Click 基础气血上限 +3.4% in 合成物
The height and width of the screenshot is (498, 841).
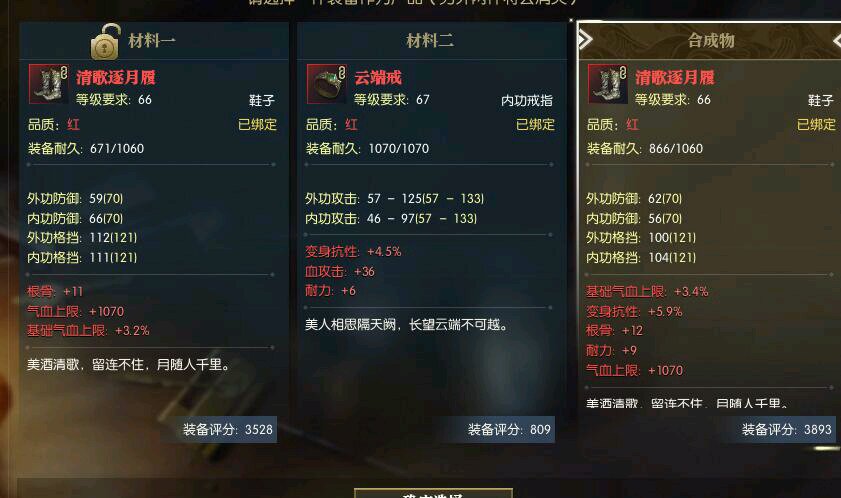[x=647, y=292]
